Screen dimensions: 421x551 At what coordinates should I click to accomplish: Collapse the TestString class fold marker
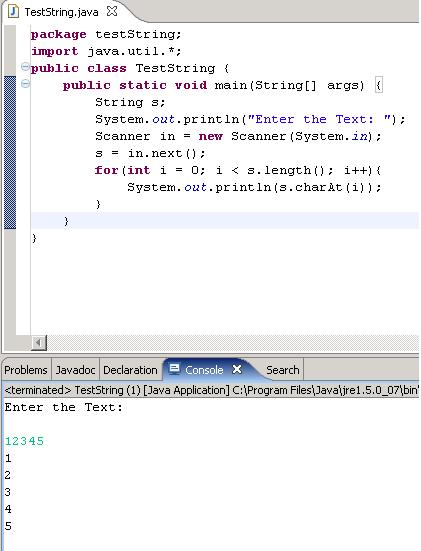point(25,66)
